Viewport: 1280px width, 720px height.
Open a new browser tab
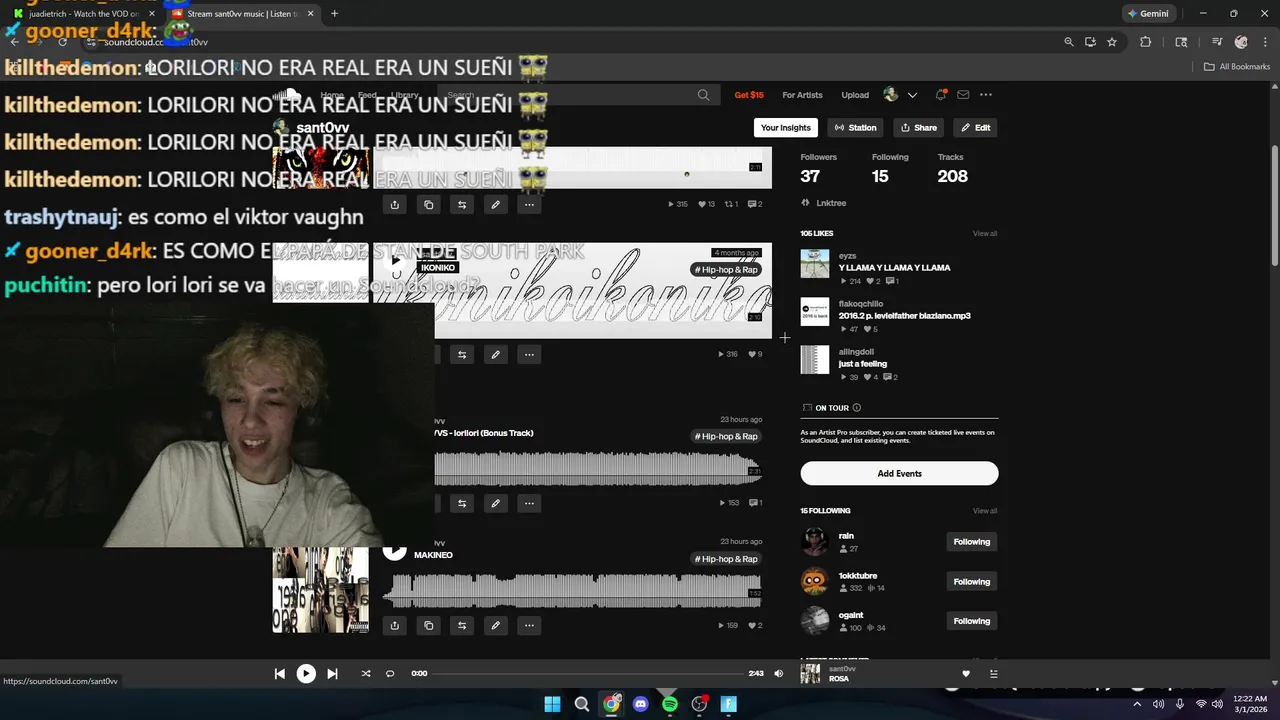point(334,14)
